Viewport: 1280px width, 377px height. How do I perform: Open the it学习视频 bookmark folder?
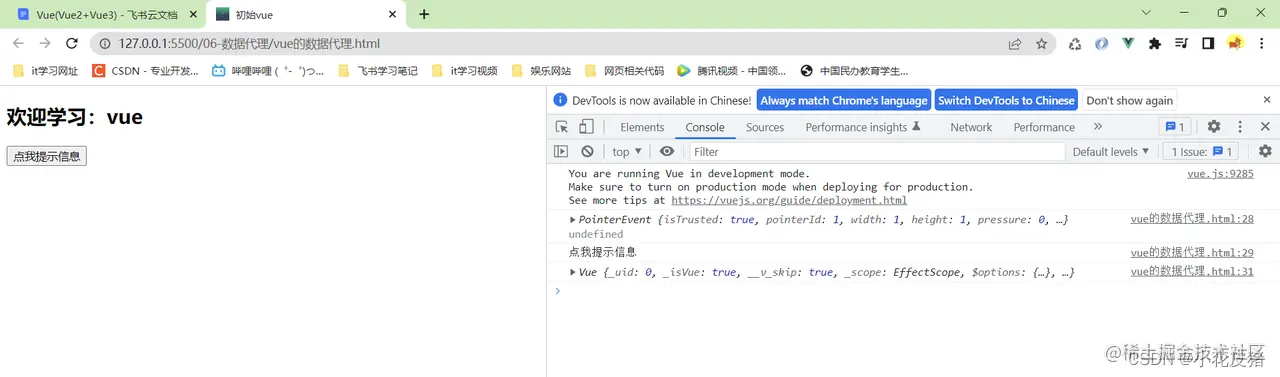point(464,71)
